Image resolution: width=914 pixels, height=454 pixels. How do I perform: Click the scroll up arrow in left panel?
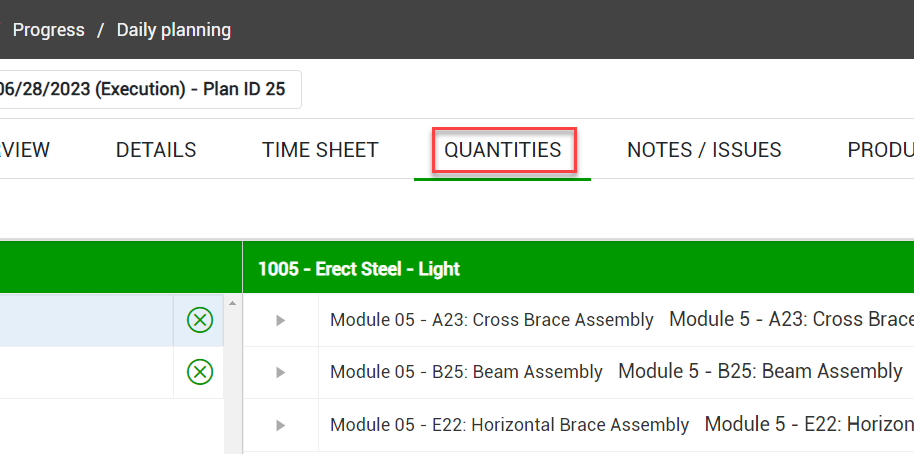233,303
